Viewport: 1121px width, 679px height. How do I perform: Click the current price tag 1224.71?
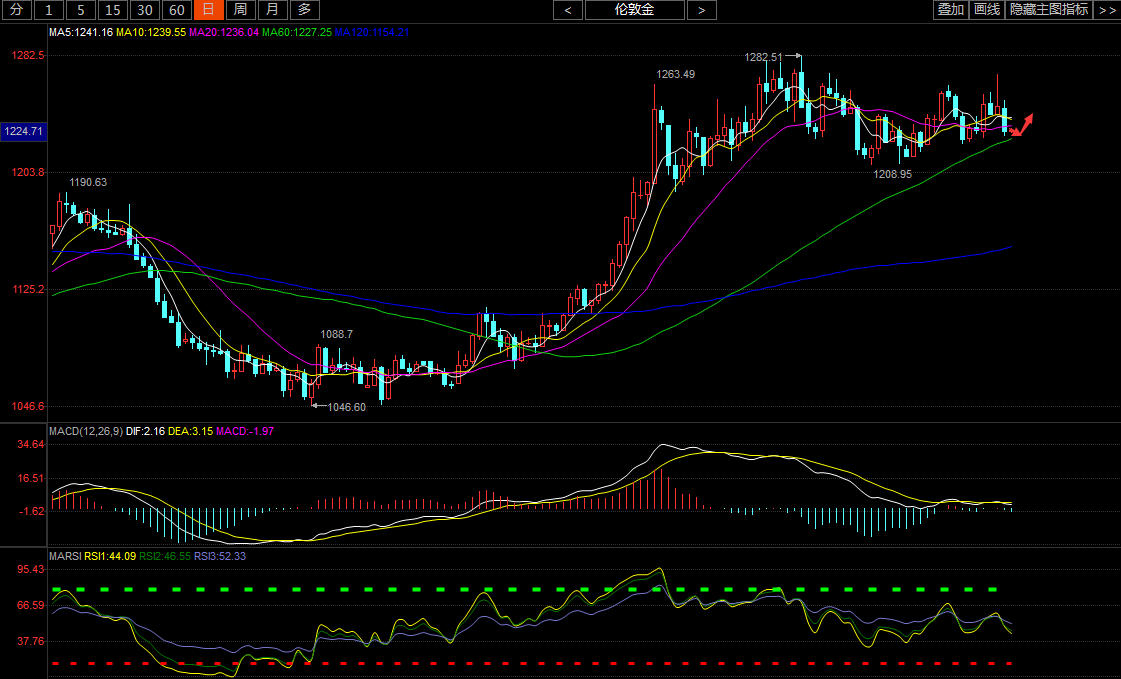pos(24,132)
